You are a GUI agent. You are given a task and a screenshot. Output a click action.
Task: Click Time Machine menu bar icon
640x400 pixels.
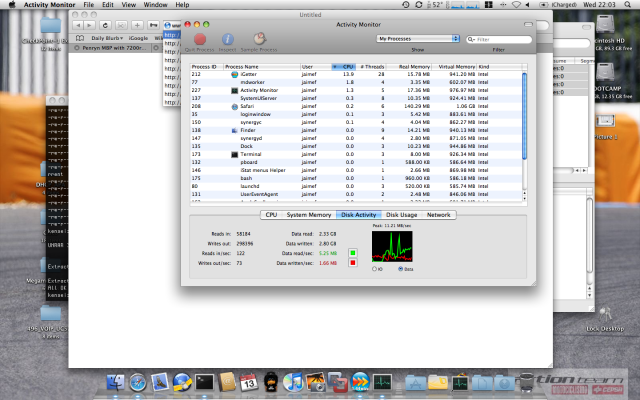click(x=405, y=4)
